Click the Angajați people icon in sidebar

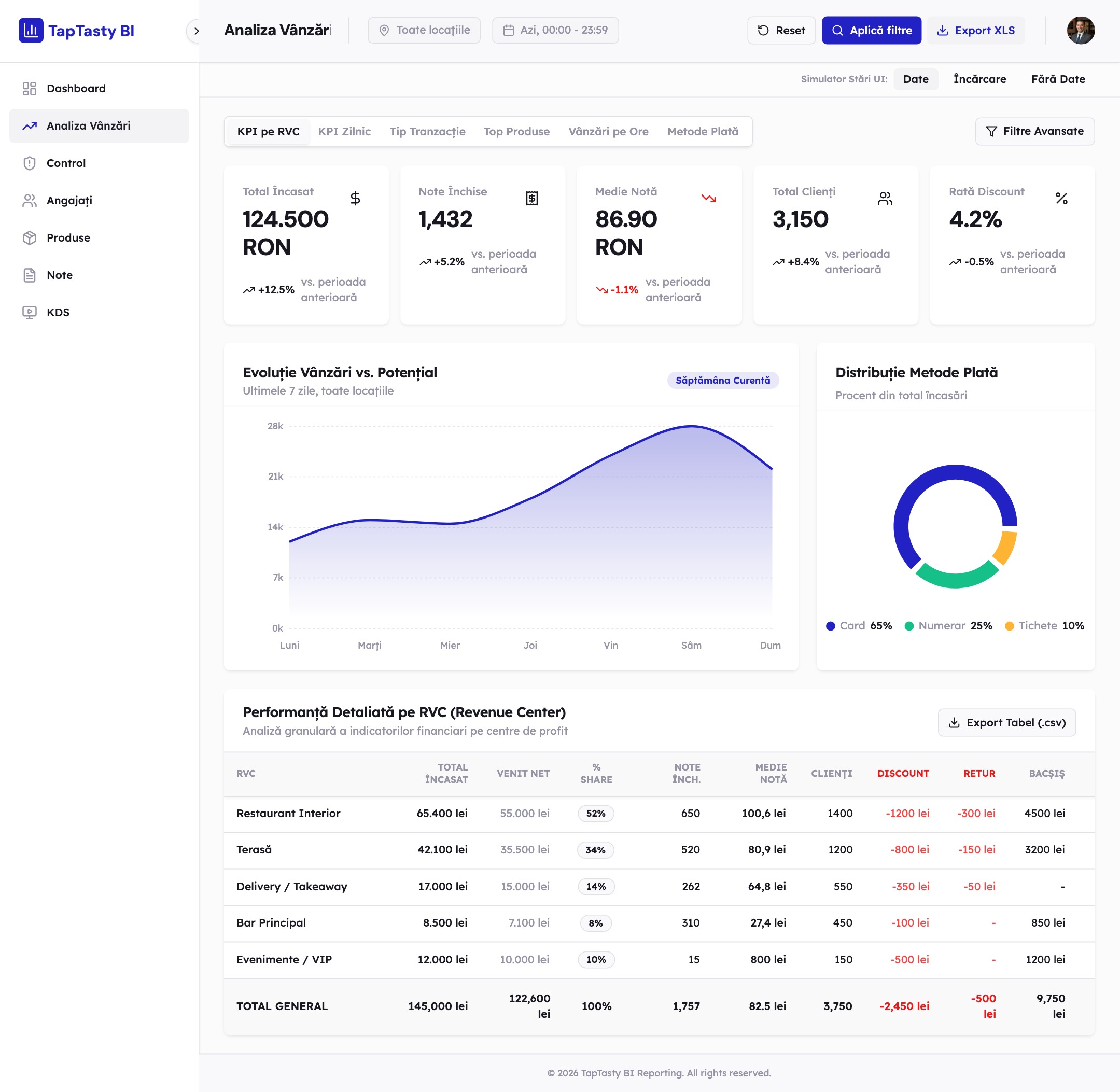(29, 200)
